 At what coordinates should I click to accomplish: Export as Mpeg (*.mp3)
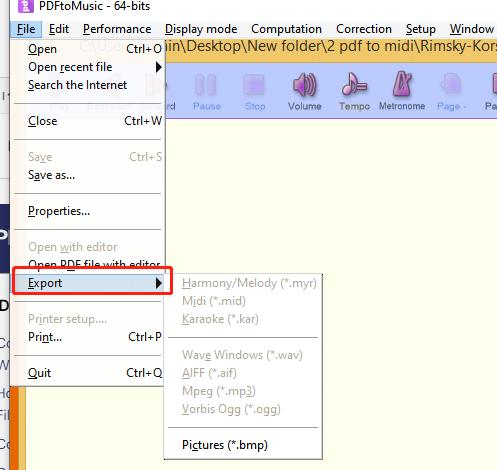[243, 391]
